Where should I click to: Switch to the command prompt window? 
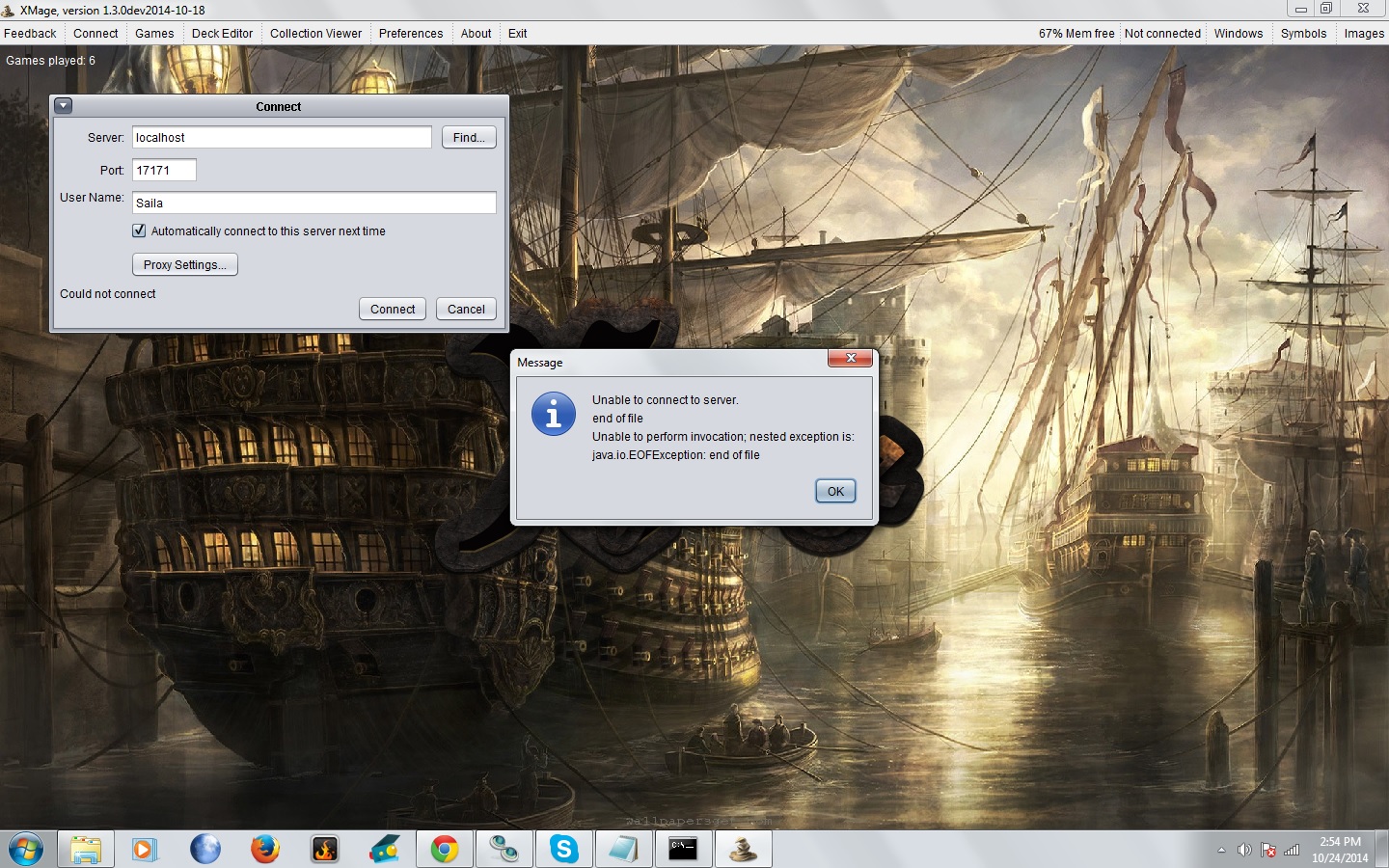[683, 849]
